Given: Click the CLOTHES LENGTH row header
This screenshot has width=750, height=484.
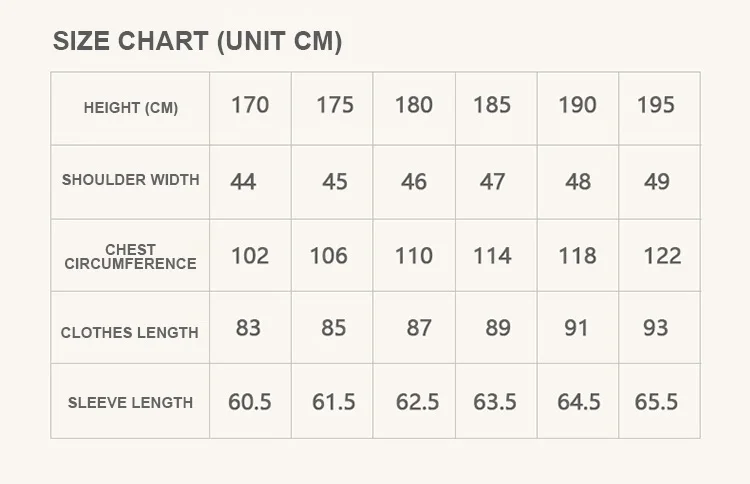Looking at the screenshot, I should click(x=130, y=333).
